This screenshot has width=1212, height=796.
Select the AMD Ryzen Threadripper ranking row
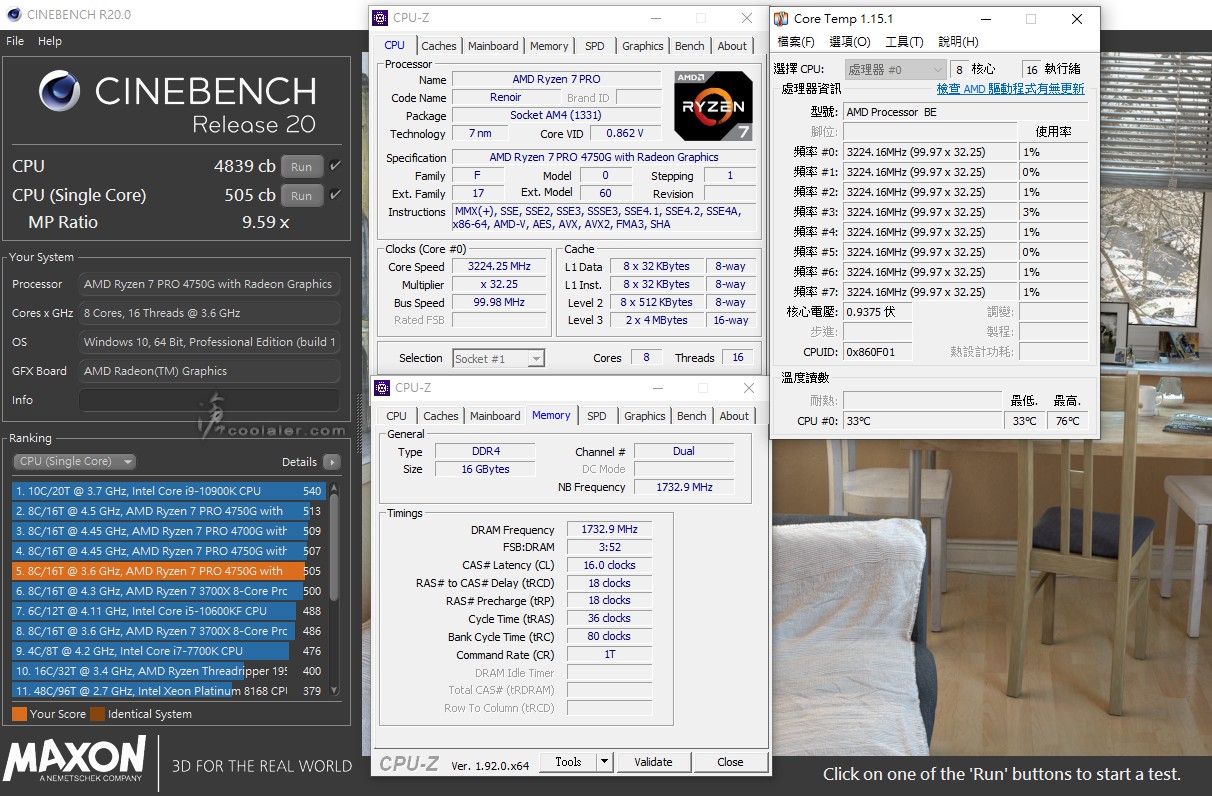coord(169,671)
